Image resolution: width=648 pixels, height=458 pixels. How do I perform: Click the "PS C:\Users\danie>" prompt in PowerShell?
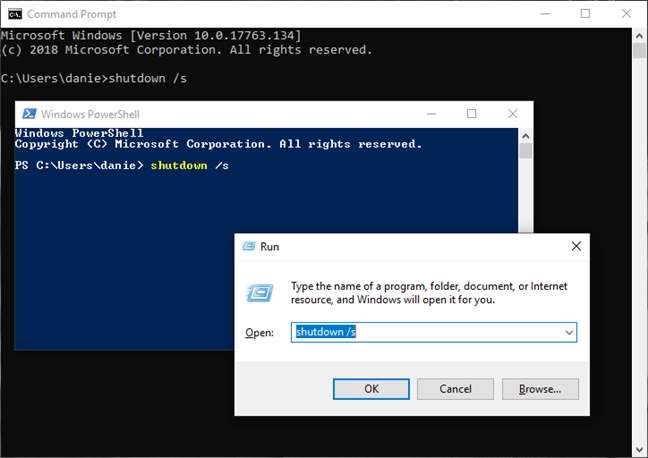pyautogui.click(x=79, y=165)
